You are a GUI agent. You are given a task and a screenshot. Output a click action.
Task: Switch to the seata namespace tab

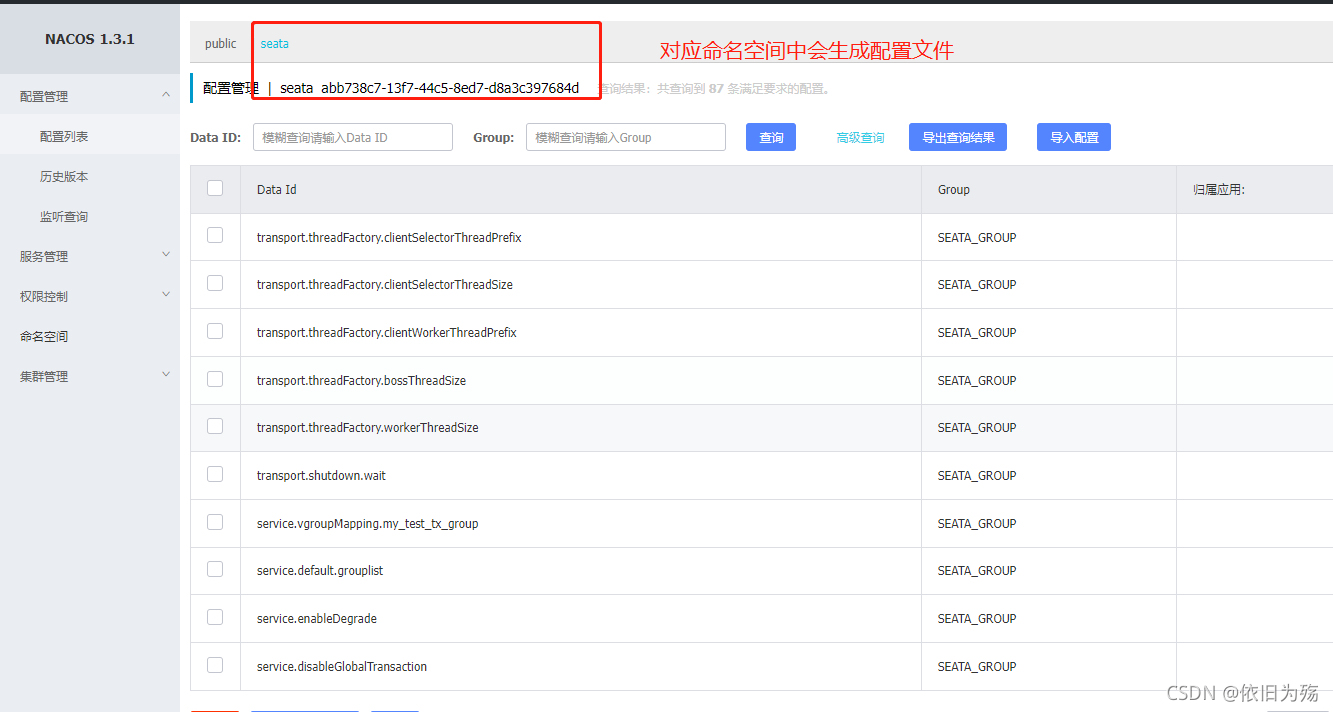click(x=275, y=44)
